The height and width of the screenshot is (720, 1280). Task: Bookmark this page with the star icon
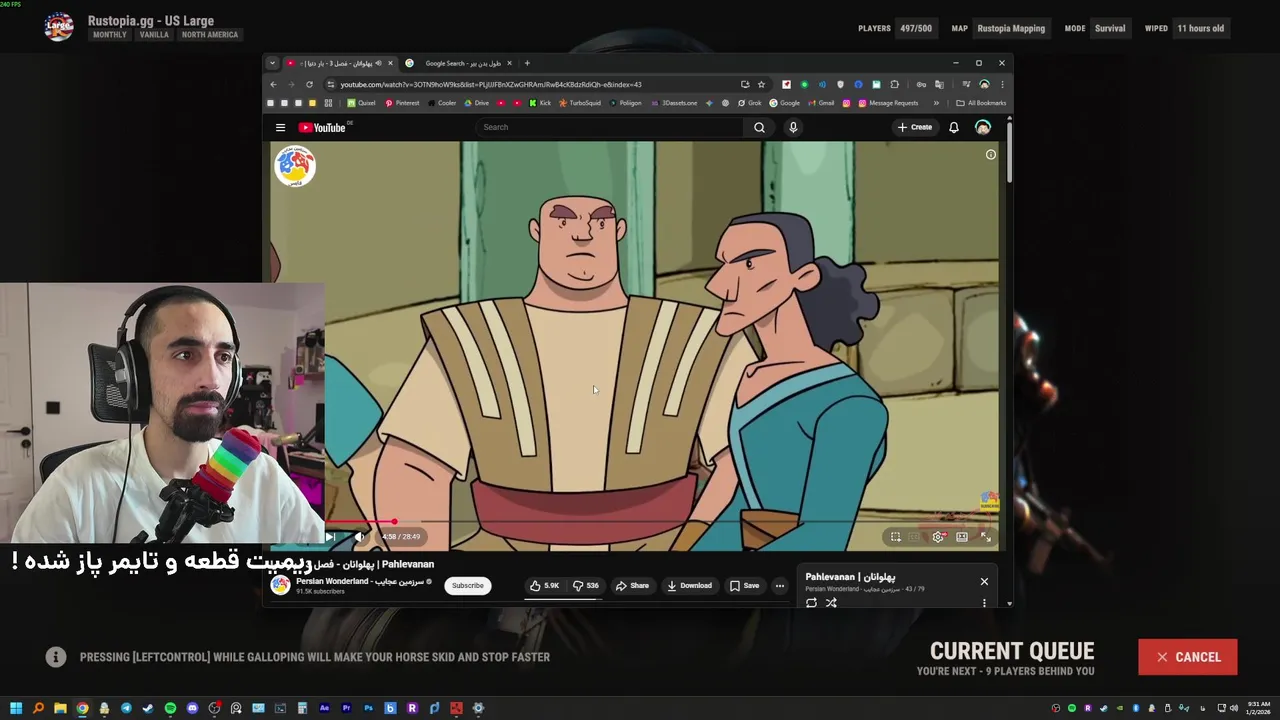click(x=761, y=84)
